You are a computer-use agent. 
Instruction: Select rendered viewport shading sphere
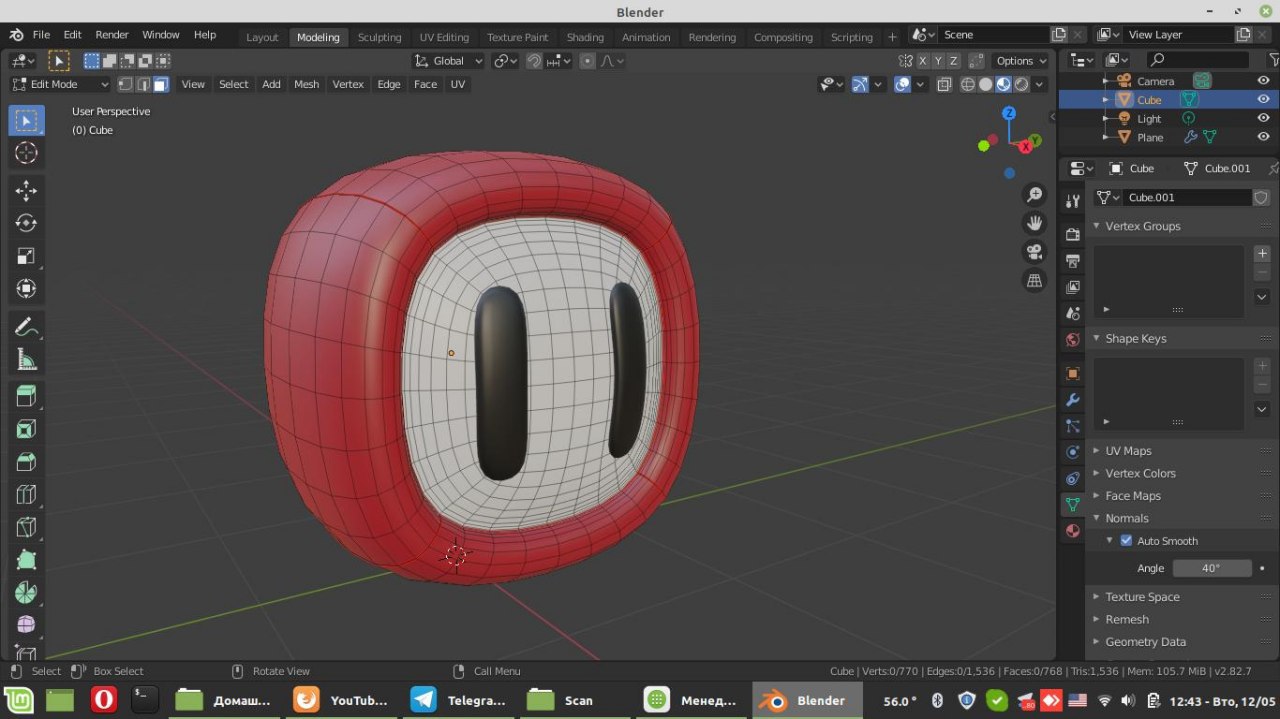(1022, 84)
